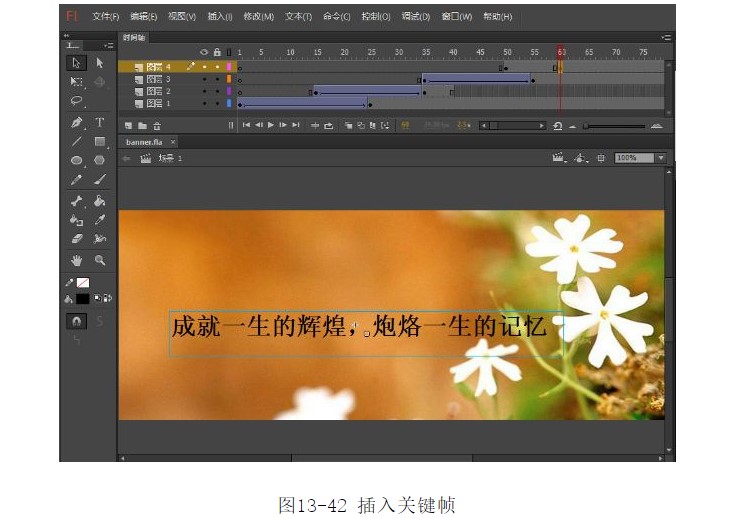753x518 pixels.
Task: Choose the Pen tool
Action: pyautogui.click(x=76, y=122)
